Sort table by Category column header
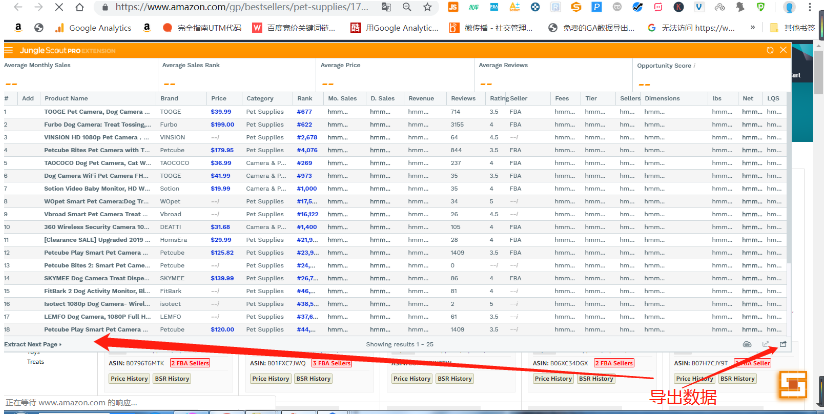This screenshot has width=827, height=414. click(259, 99)
